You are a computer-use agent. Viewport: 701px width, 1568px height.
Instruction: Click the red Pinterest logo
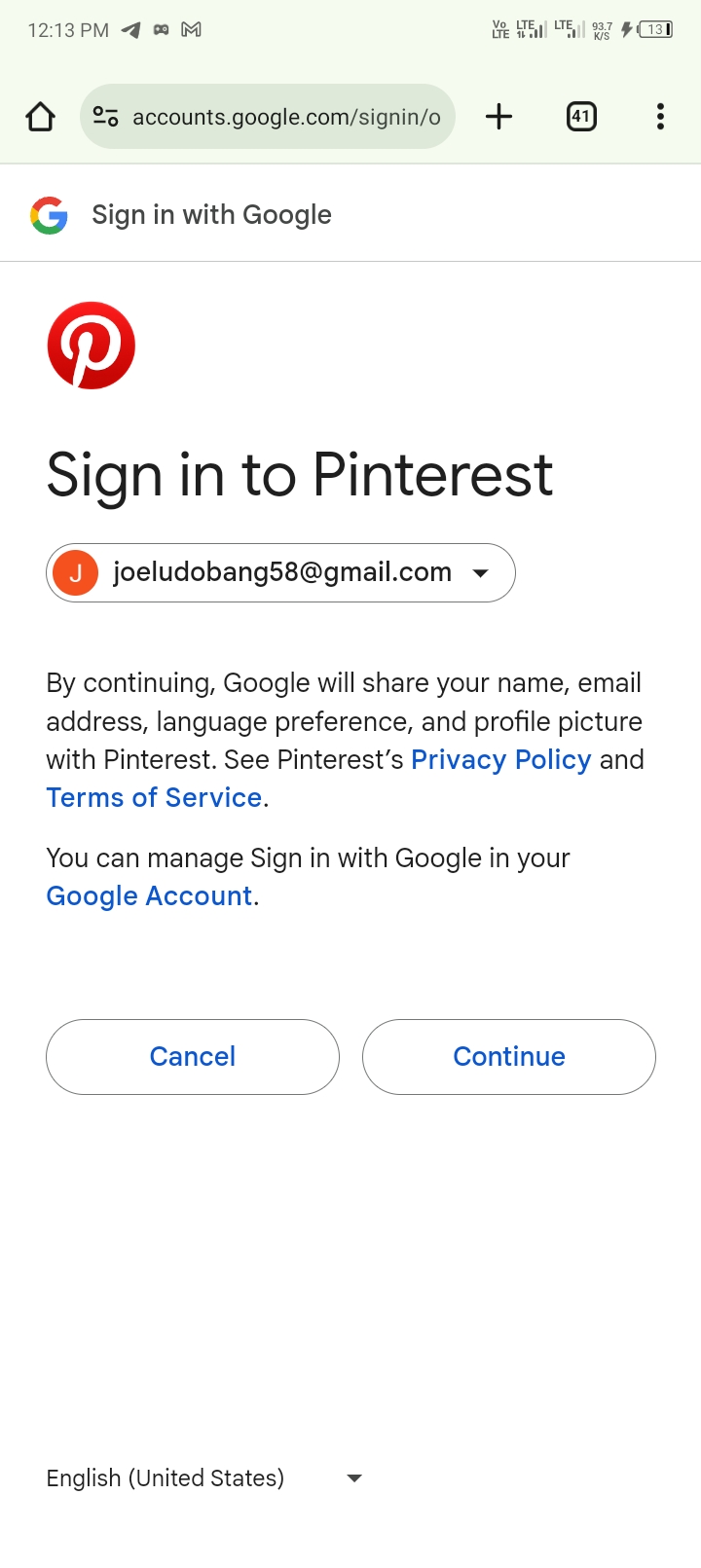tap(92, 346)
